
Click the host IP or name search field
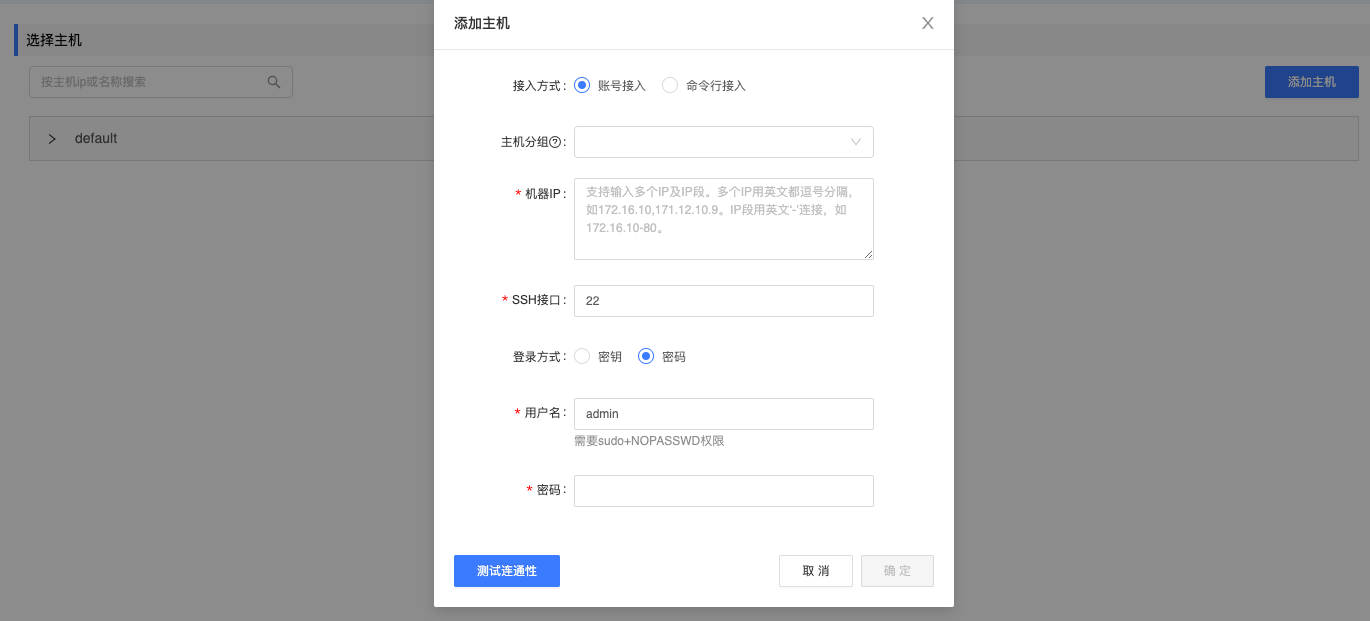(x=150, y=82)
